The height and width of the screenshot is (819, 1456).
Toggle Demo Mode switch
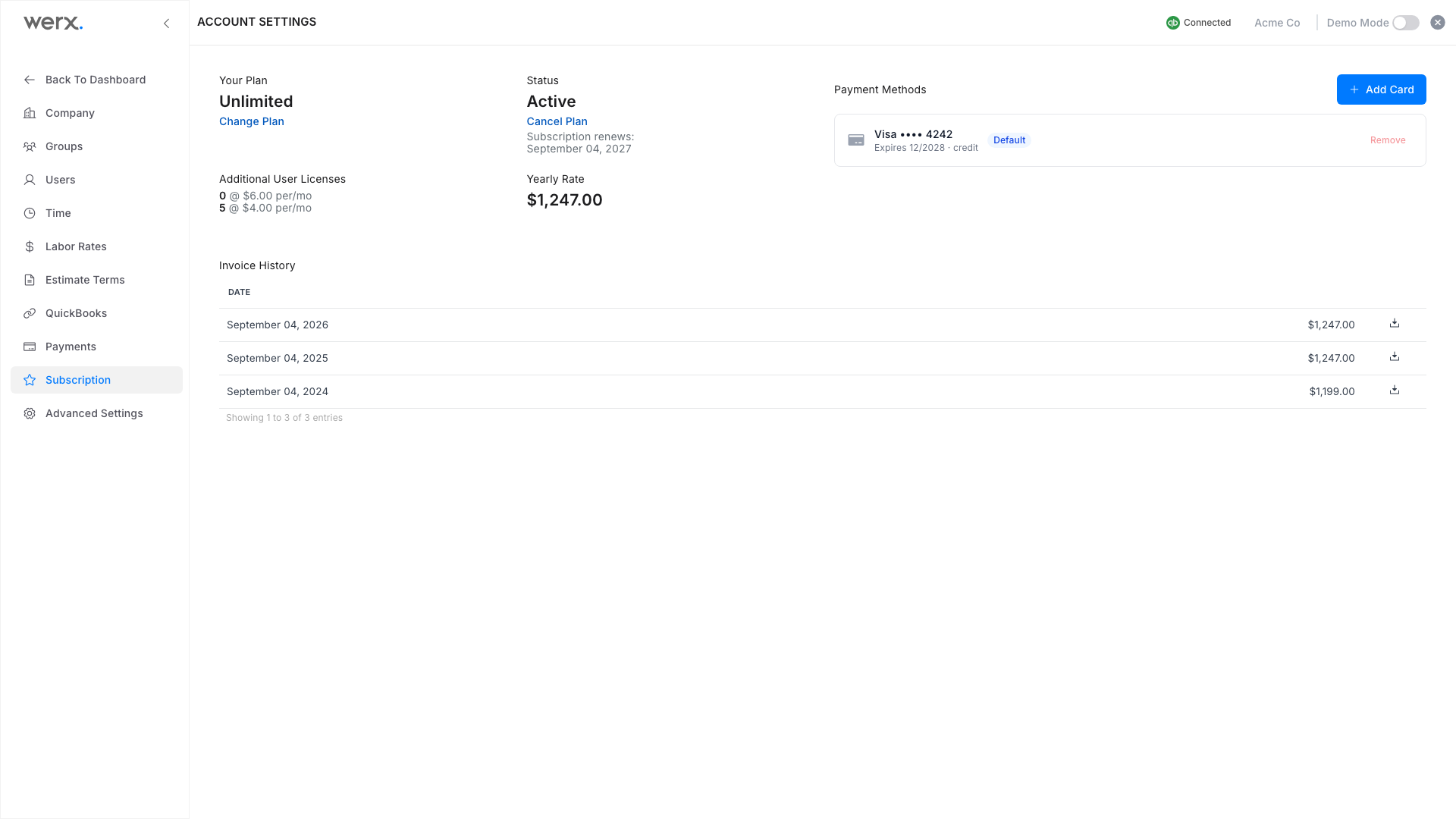tap(1406, 23)
